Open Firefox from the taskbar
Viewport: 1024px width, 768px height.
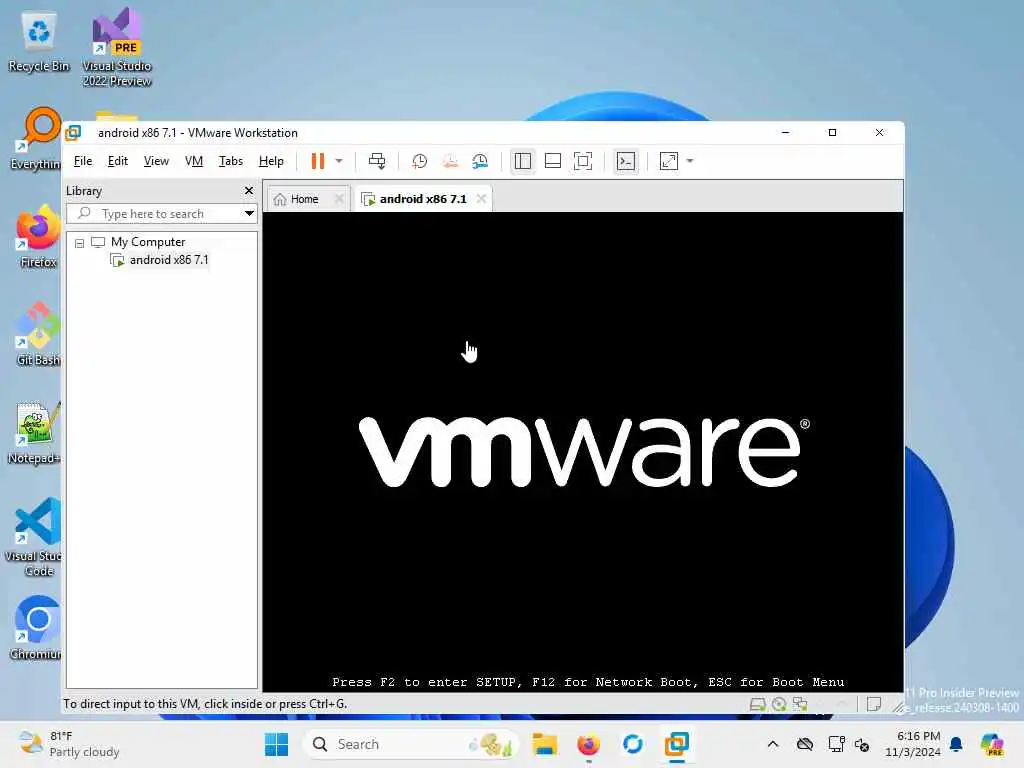[x=588, y=744]
